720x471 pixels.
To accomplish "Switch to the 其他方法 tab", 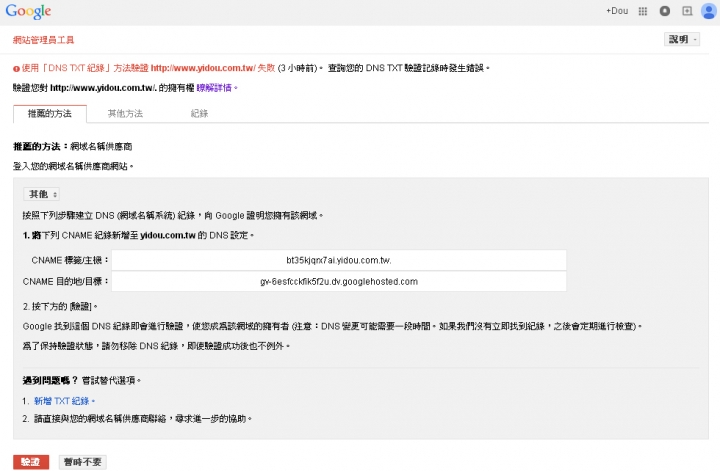I will pyautogui.click(x=125, y=114).
